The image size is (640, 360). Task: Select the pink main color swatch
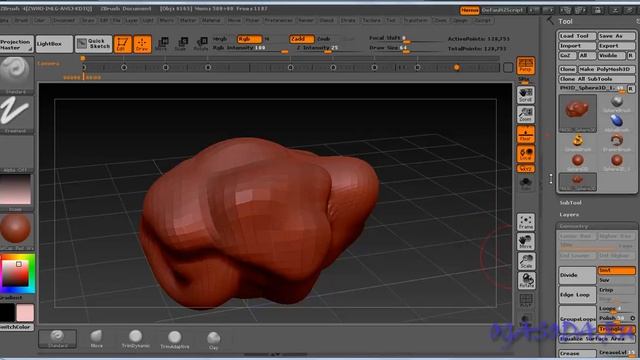point(25,313)
